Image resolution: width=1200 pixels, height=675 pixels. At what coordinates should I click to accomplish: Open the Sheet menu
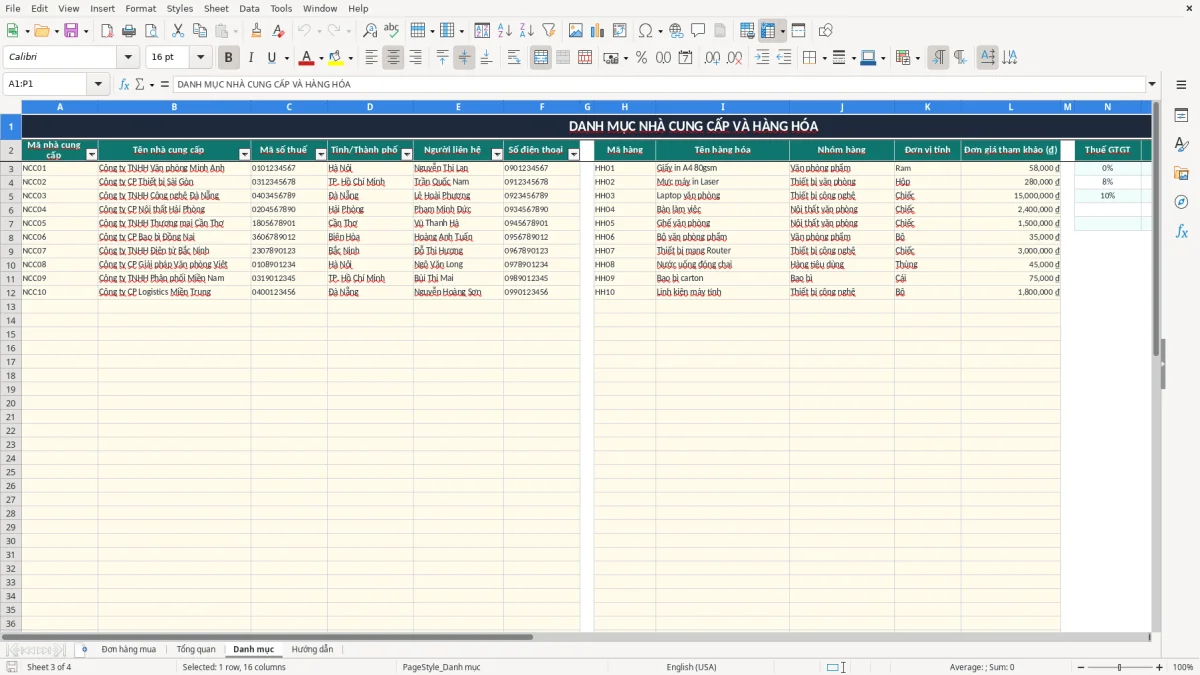coord(216,8)
